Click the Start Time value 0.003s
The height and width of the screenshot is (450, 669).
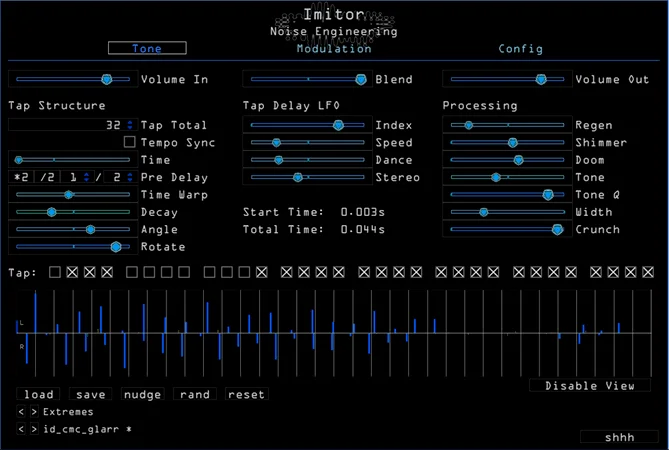pyautogui.click(x=363, y=212)
